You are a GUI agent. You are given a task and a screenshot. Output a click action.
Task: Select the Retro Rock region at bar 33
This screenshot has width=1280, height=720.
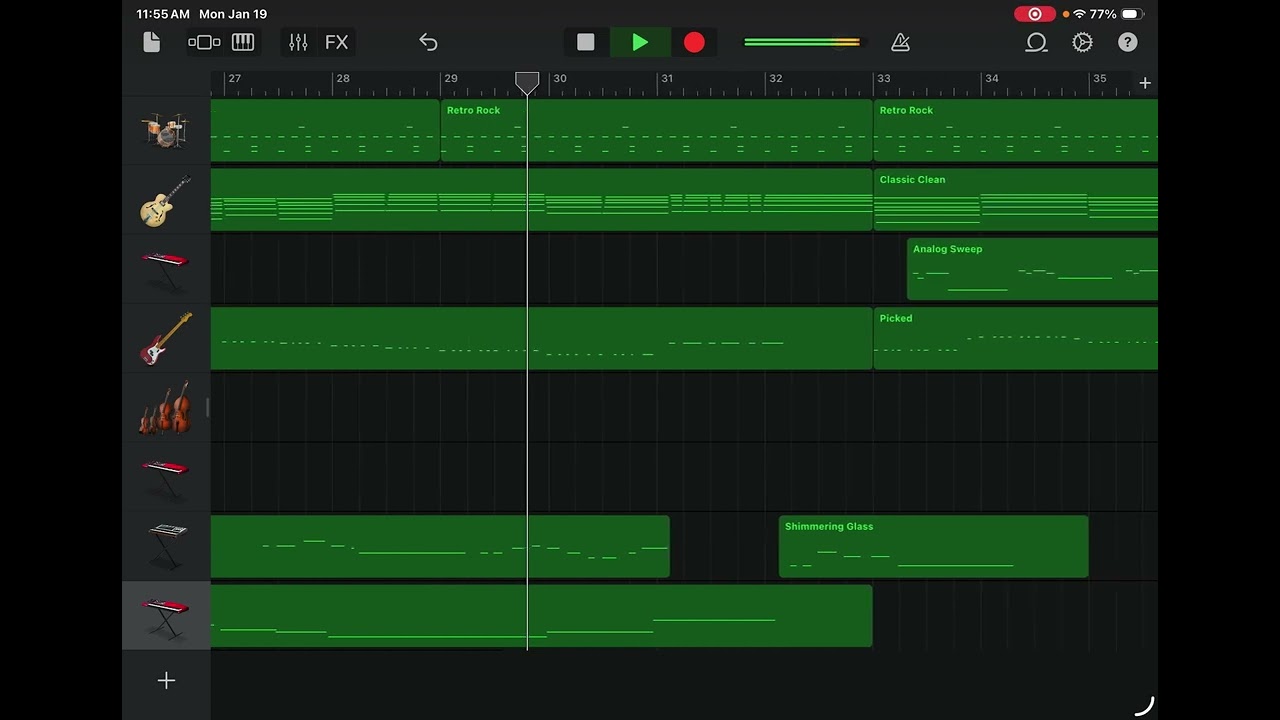tap(1016, 130)
